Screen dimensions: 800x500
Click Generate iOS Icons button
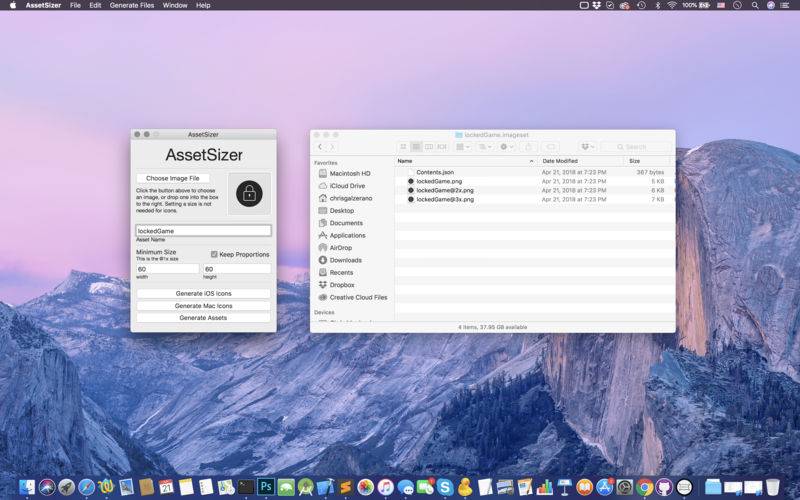(x=203, y=293)
